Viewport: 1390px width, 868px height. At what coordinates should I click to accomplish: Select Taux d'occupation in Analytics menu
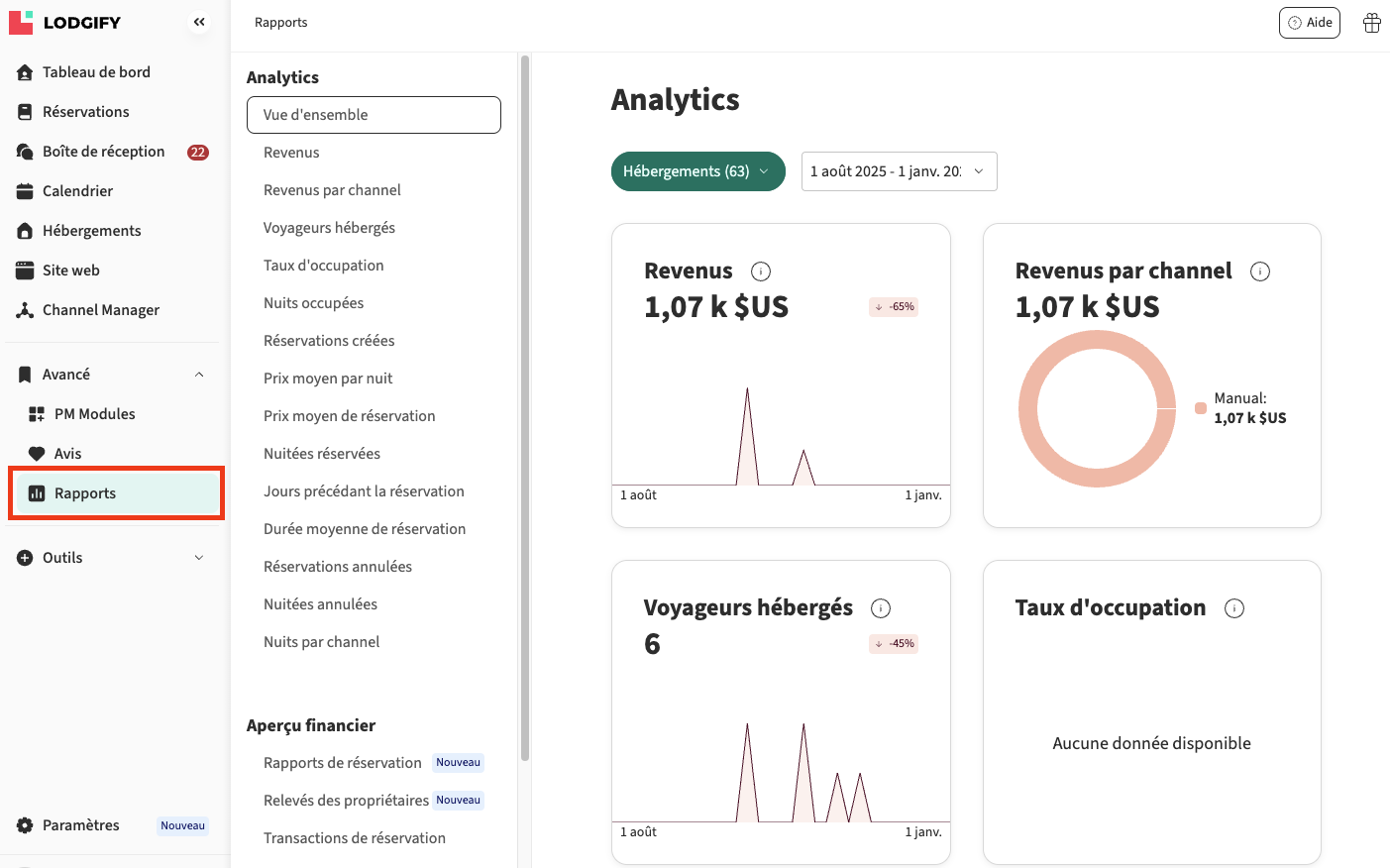[323, 266]
